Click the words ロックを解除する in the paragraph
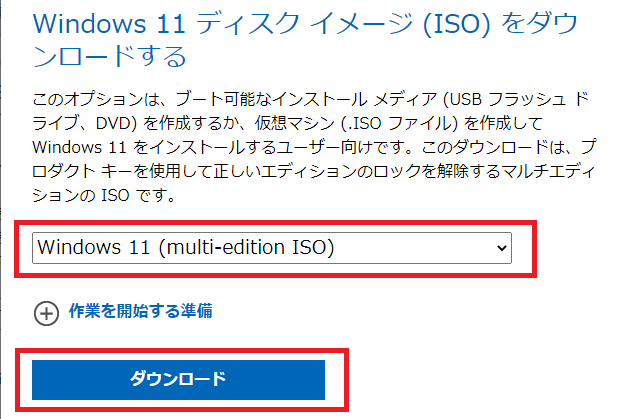The width and height of the screenshot is (623, 419). pos(436,171)
